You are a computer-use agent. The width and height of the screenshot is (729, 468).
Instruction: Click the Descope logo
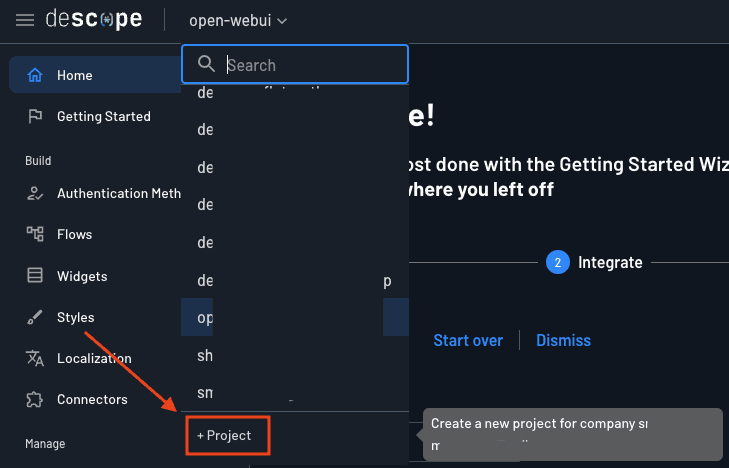click(x=93, y=20)
